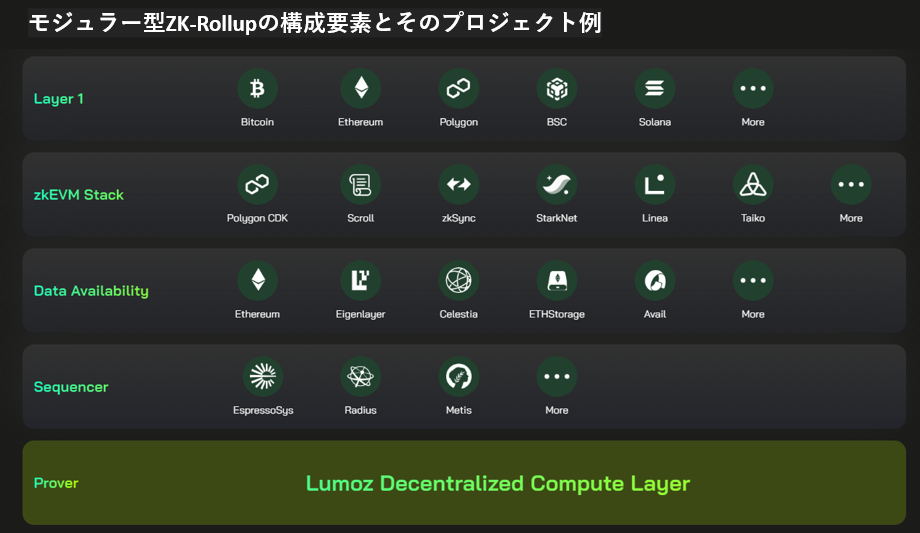Click the 'Sequencer' row label
The width and height of the screenshot is (920, 533).
point(71,387)
